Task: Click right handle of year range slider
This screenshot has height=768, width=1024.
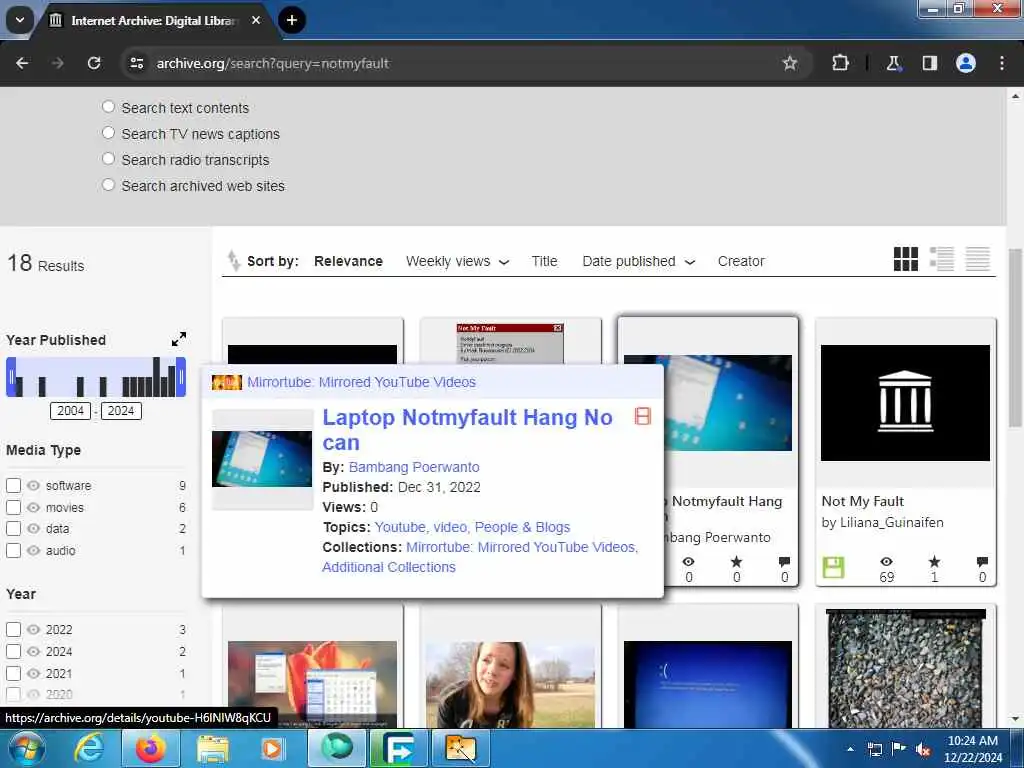Action: click(x=181, y=377)
